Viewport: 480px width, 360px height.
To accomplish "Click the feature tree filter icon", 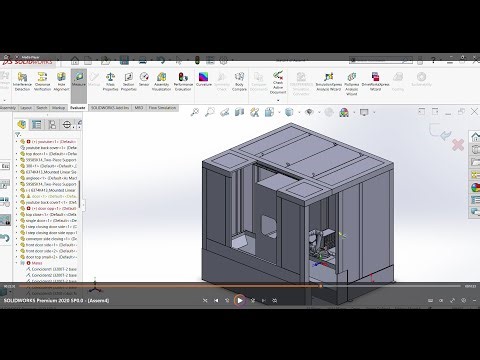I will point(18,135).
